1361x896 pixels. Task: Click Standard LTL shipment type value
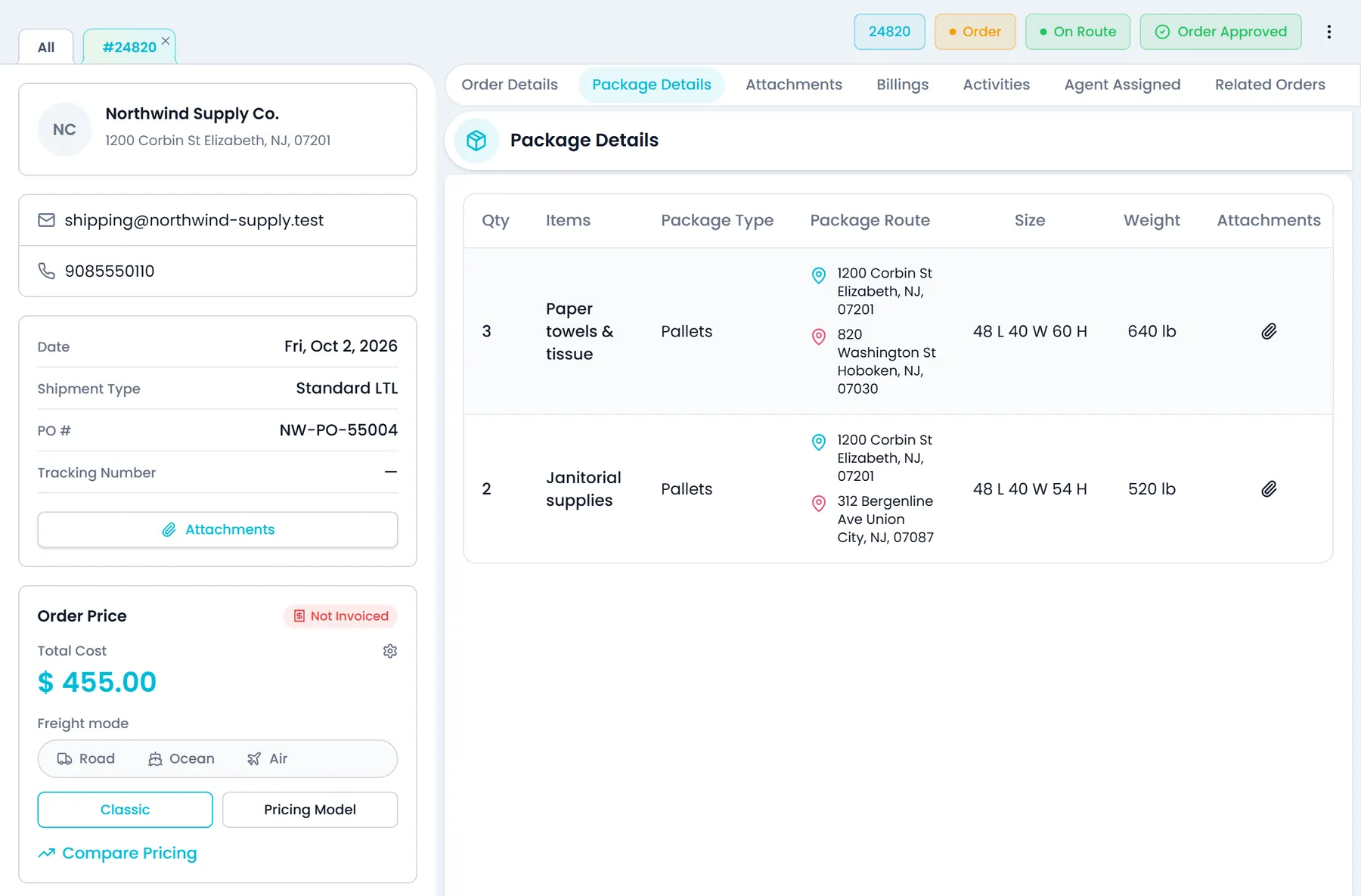[x=347, y=389]
